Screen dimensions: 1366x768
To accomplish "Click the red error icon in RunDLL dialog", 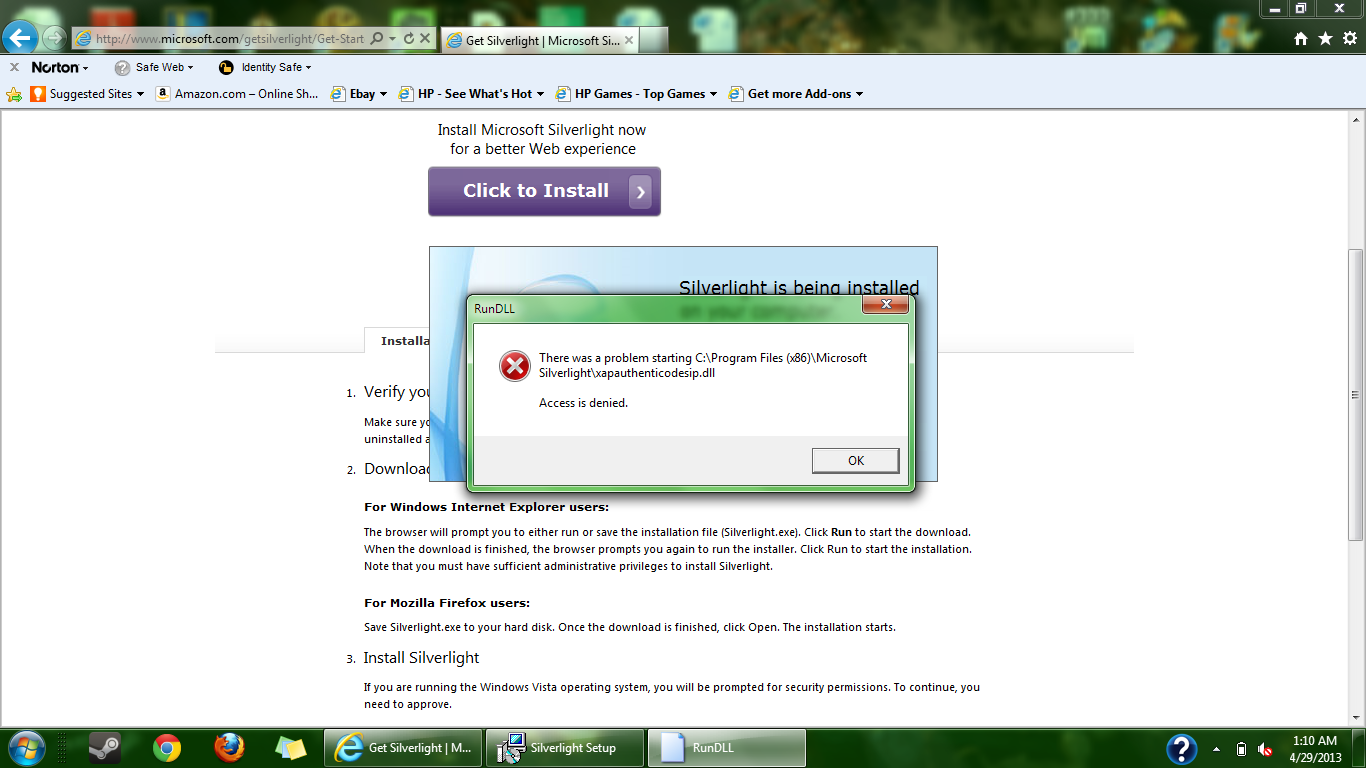I will [x=515, y=366].
